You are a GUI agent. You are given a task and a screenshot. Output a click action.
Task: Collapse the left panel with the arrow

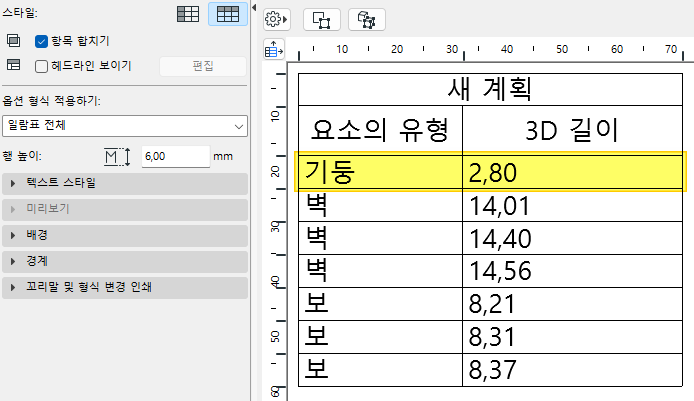(x=254, y=8)
